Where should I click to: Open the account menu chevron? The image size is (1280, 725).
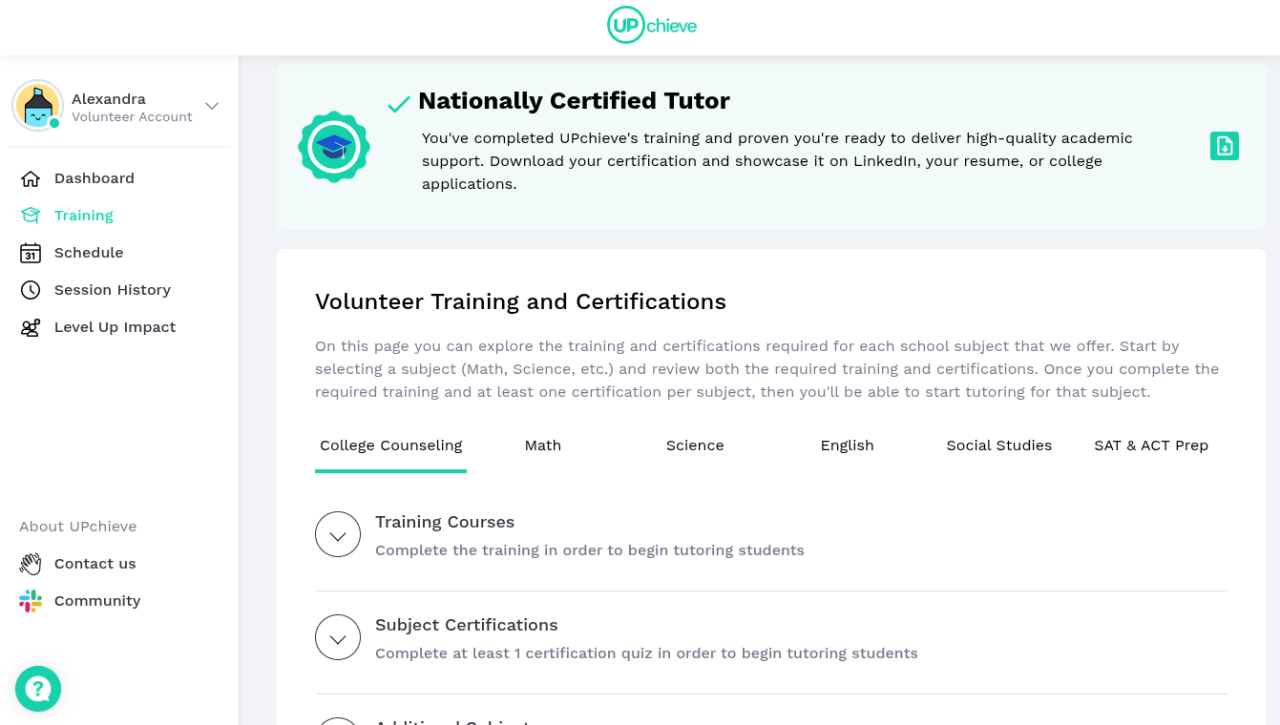coord(211,106)
